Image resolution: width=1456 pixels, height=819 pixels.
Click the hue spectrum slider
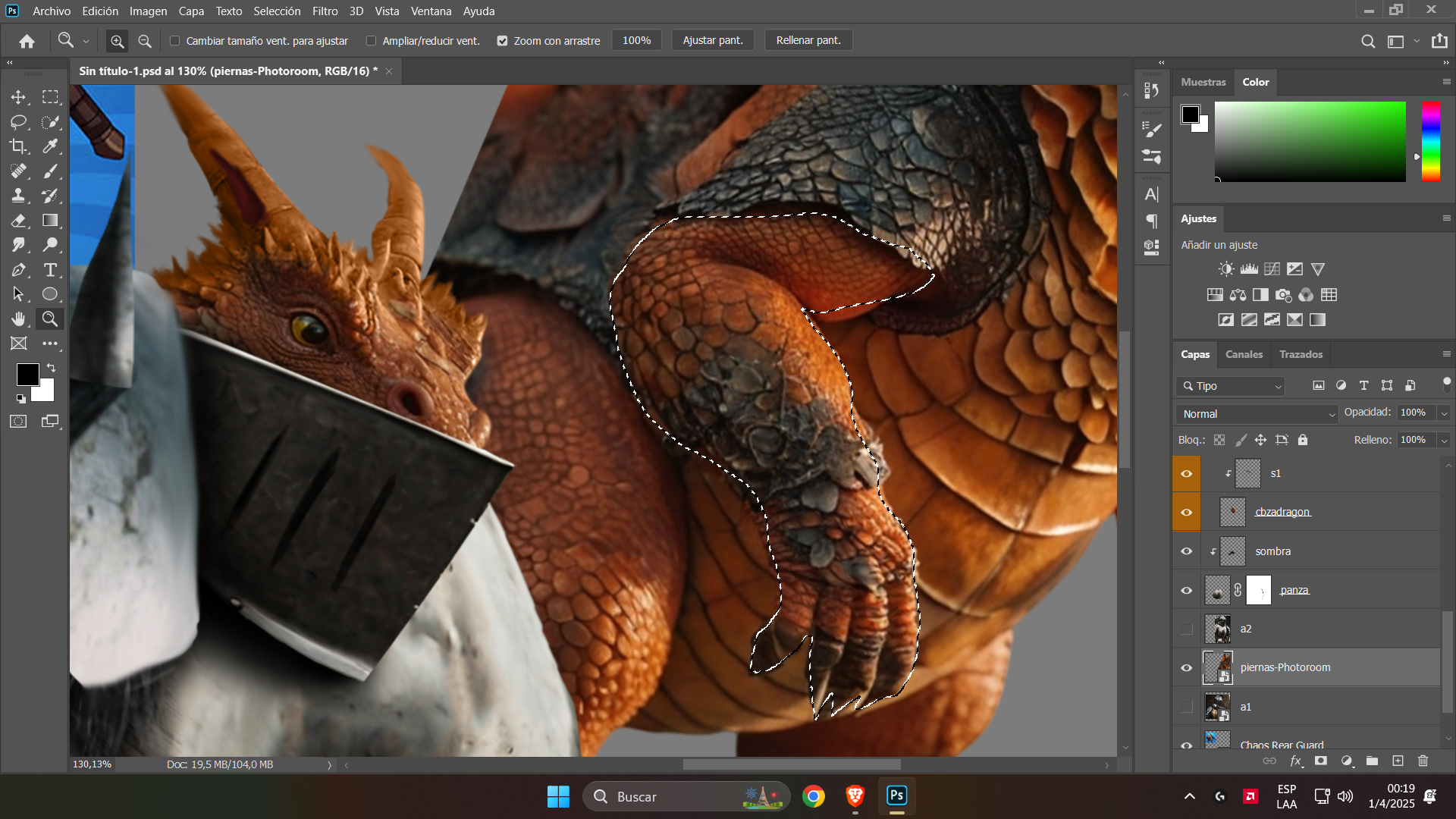[1431, 142]
